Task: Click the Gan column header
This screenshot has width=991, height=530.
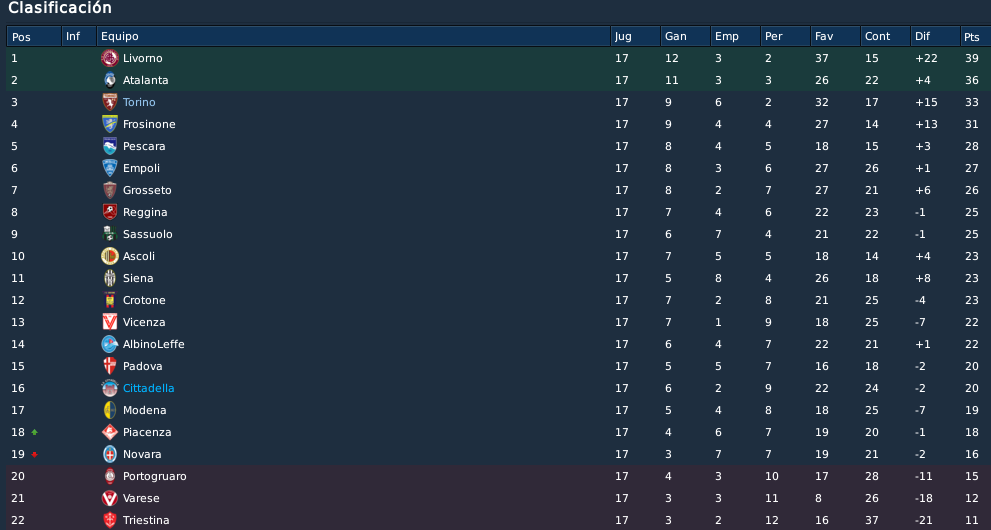Action: click(x=685, y=37)
